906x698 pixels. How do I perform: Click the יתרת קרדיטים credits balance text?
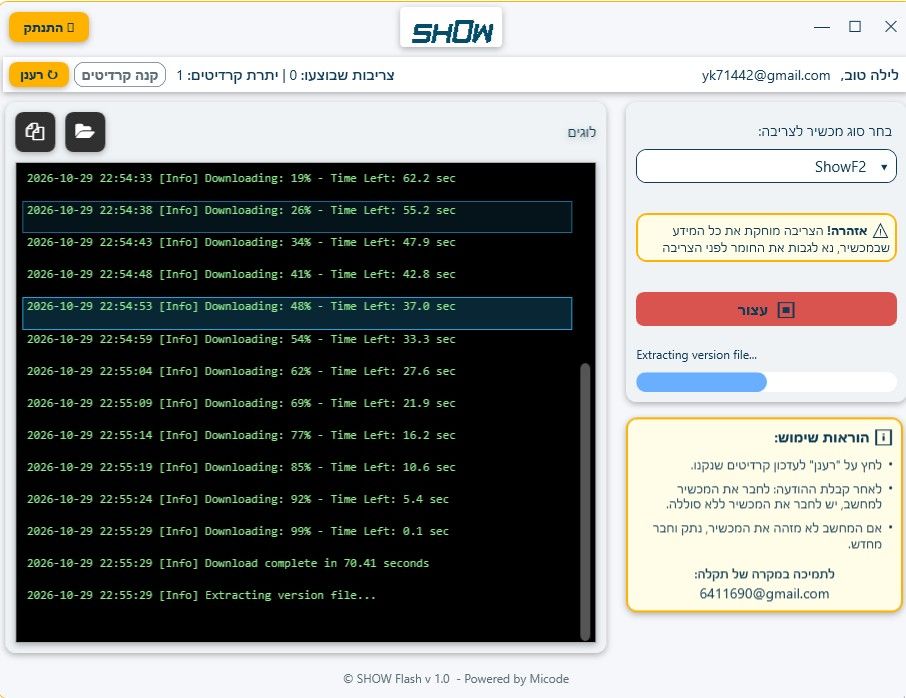pos(228,75)
